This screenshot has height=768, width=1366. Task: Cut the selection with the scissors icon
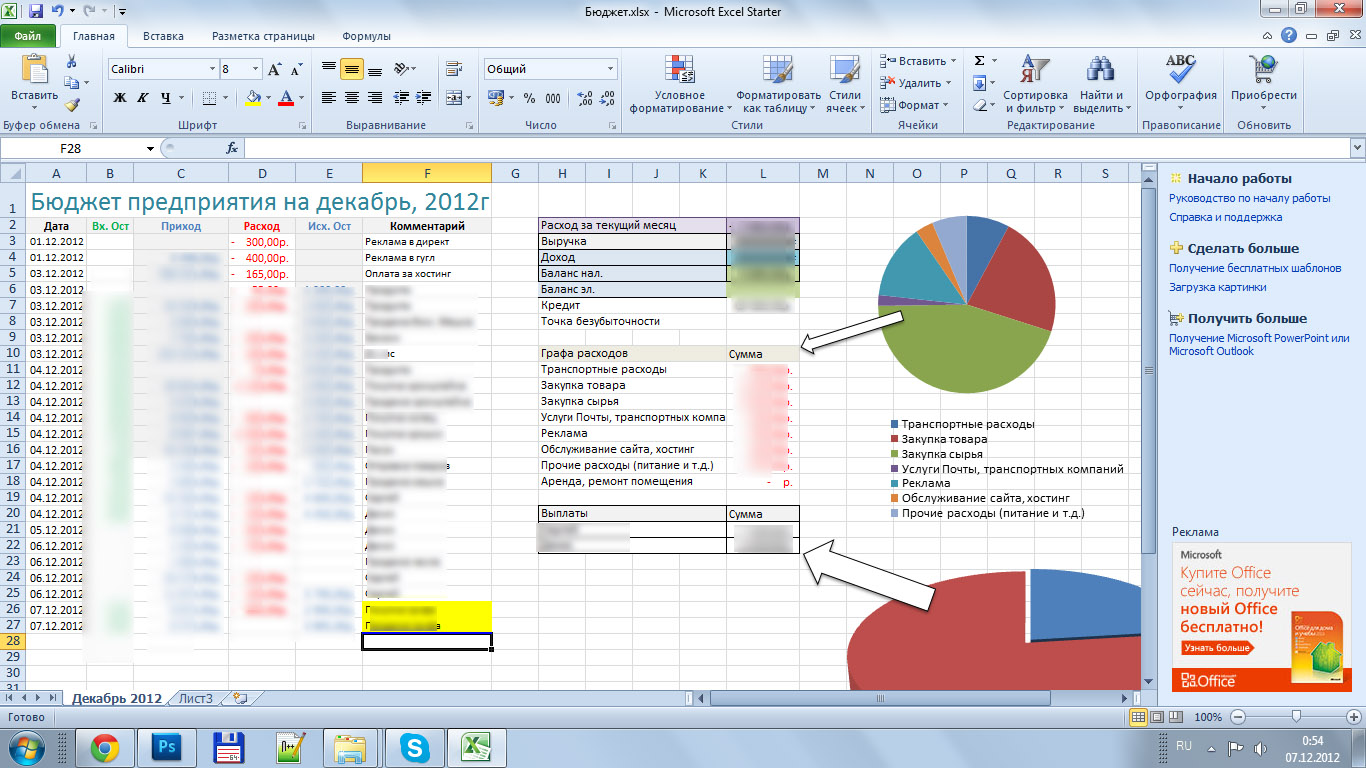(71, 63)
